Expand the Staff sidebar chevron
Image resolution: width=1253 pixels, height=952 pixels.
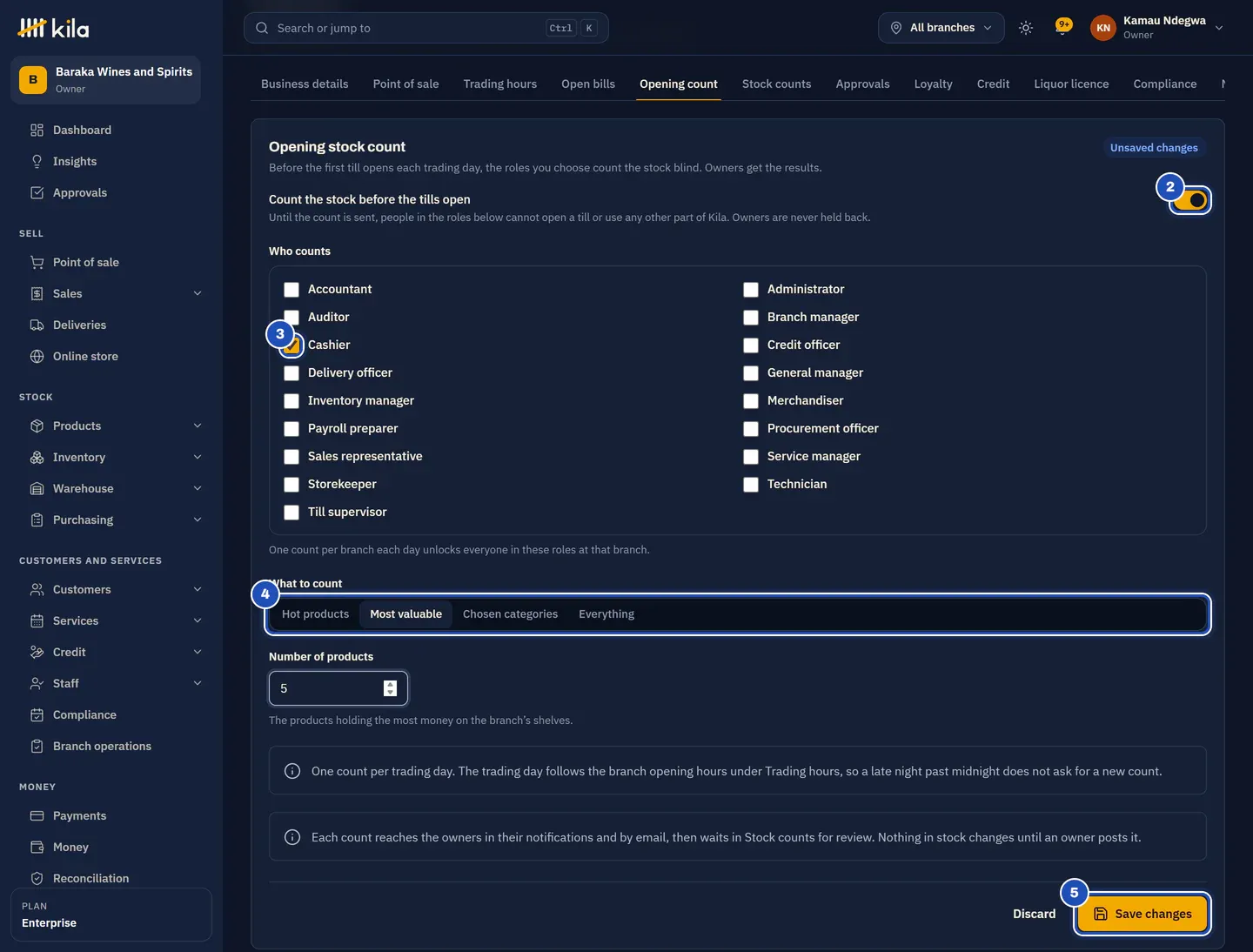tap(198, 683)
